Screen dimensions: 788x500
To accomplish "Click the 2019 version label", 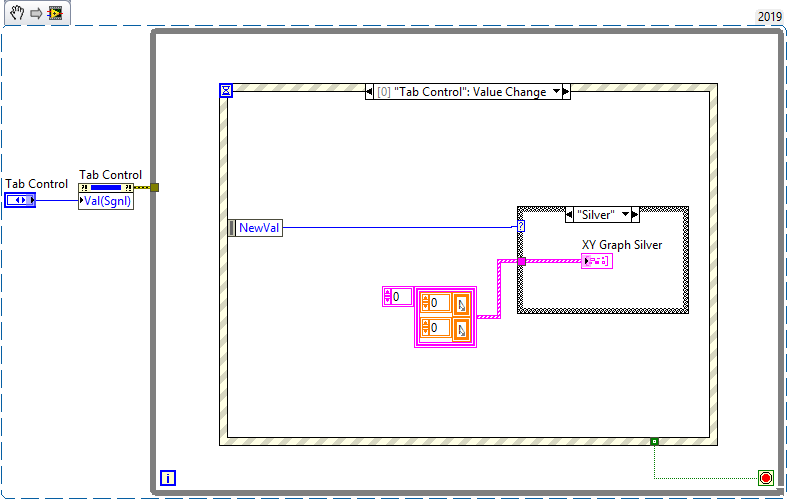I will point(769,17).
